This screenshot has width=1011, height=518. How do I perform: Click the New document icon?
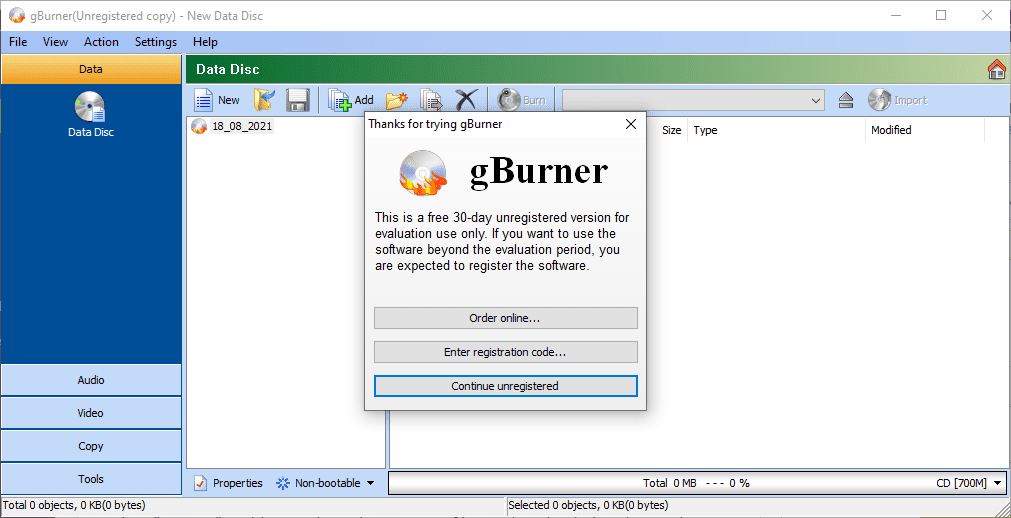pos(204,101)
